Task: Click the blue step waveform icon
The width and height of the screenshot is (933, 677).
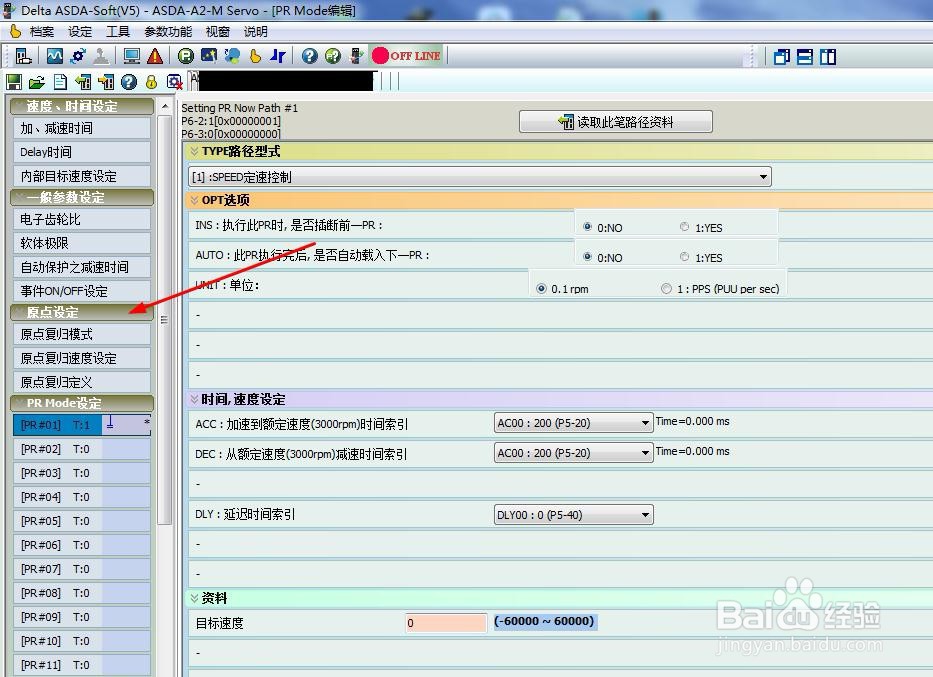Action: (278, 57)
